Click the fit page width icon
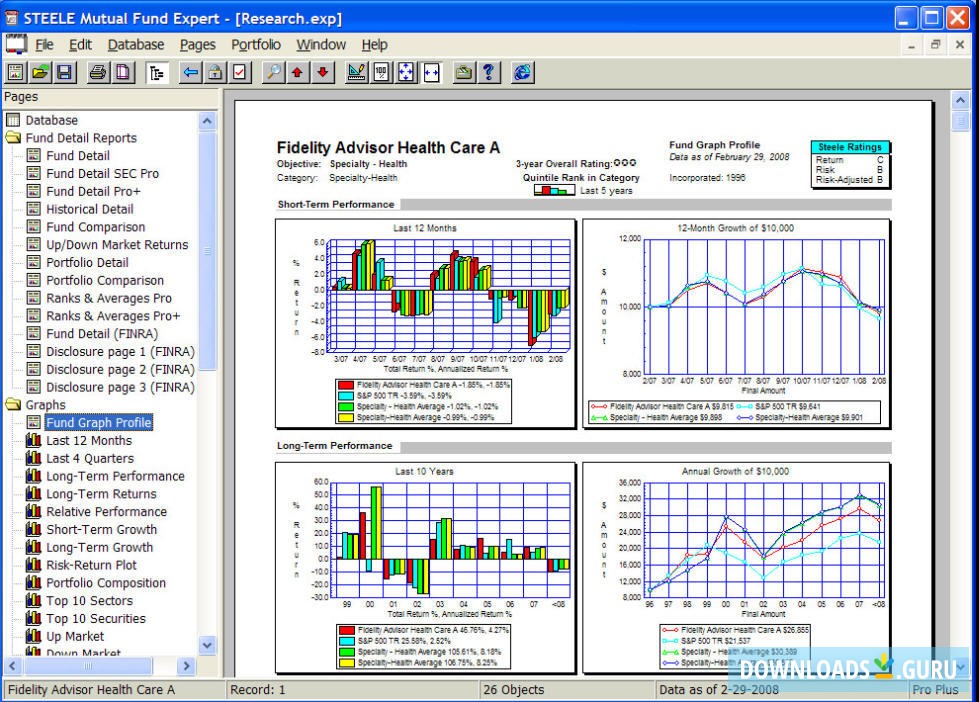 431,72
